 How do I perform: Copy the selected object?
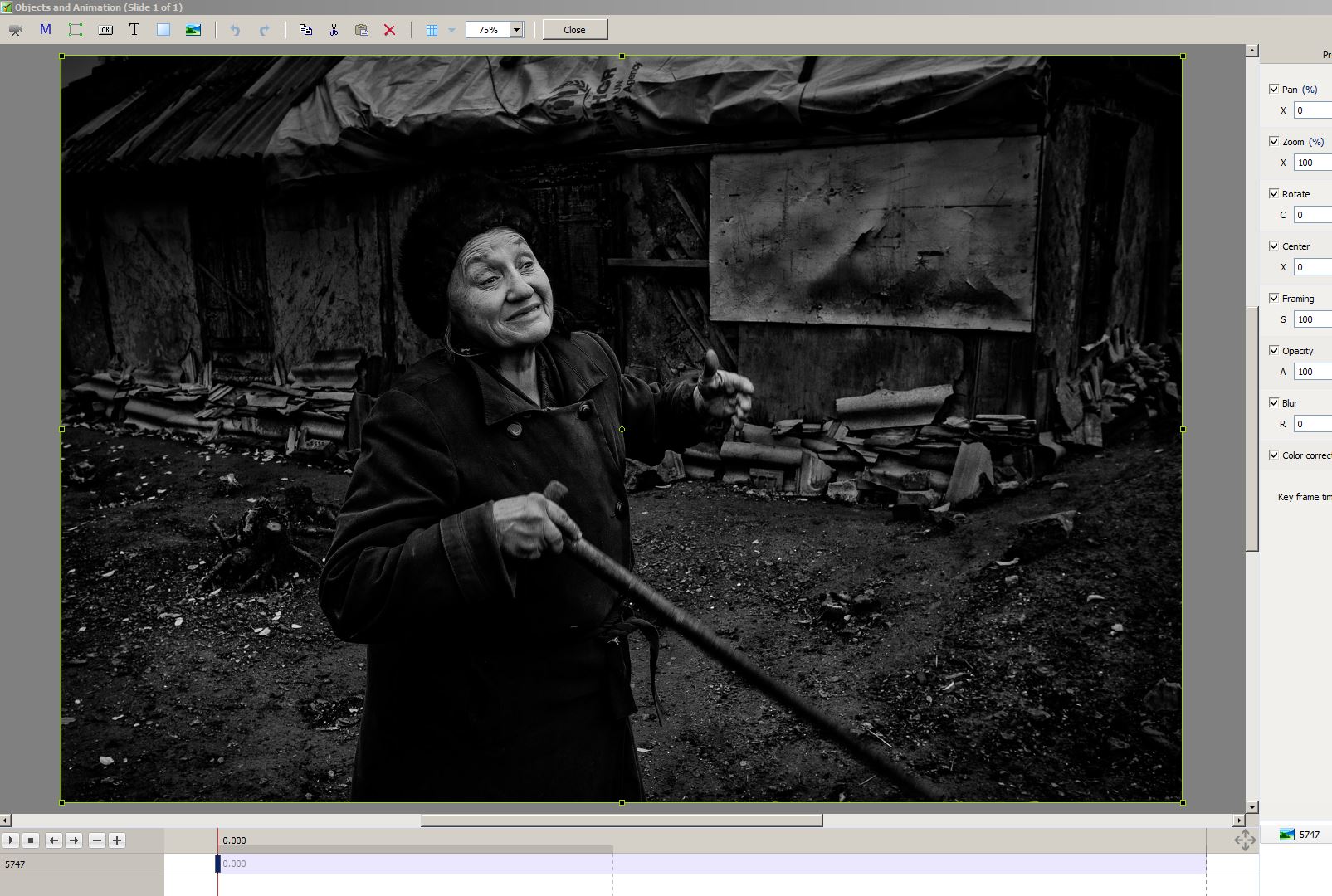[x=305, y=30]
